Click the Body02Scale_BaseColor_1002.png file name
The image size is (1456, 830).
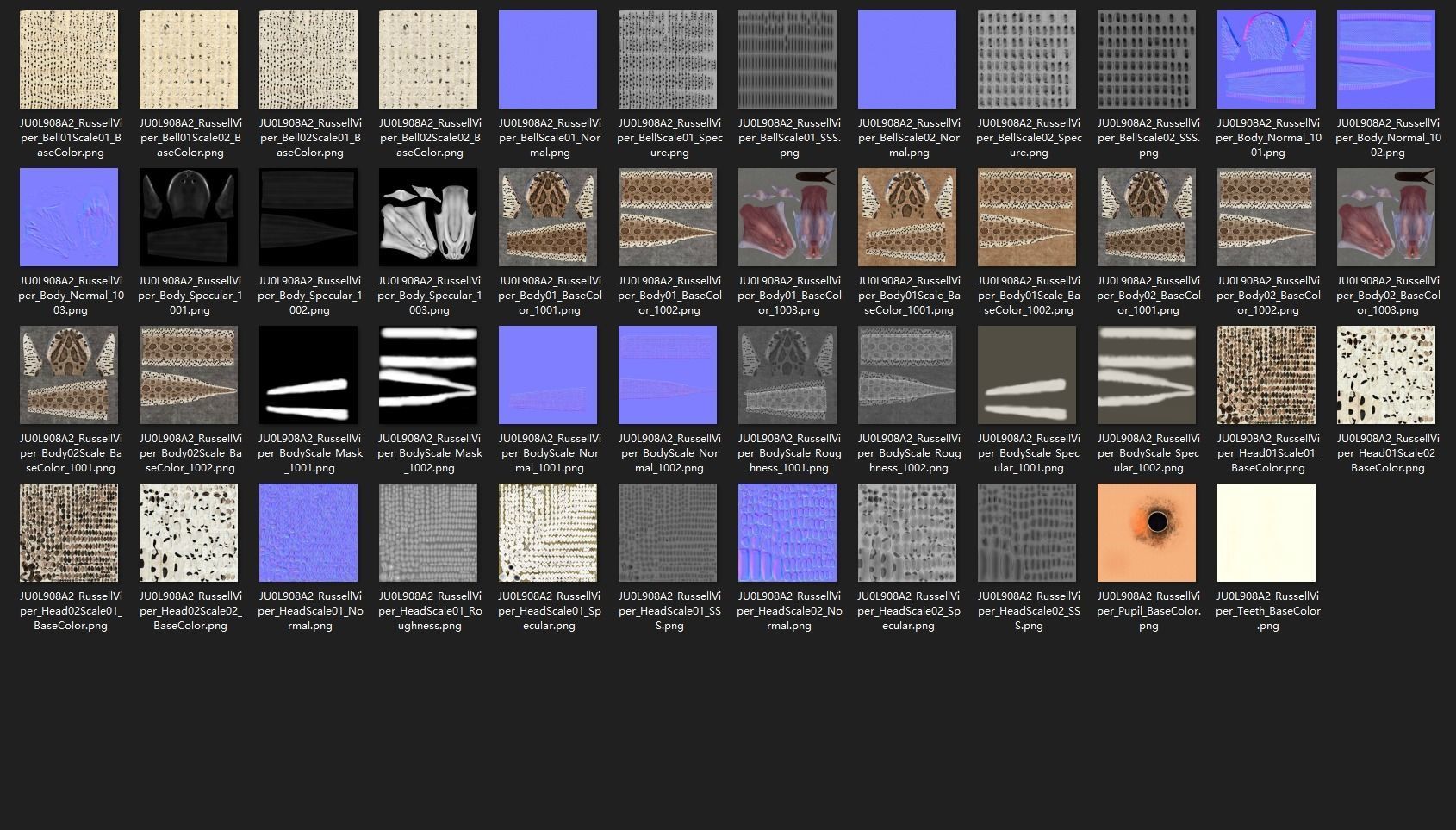[189, 453]
